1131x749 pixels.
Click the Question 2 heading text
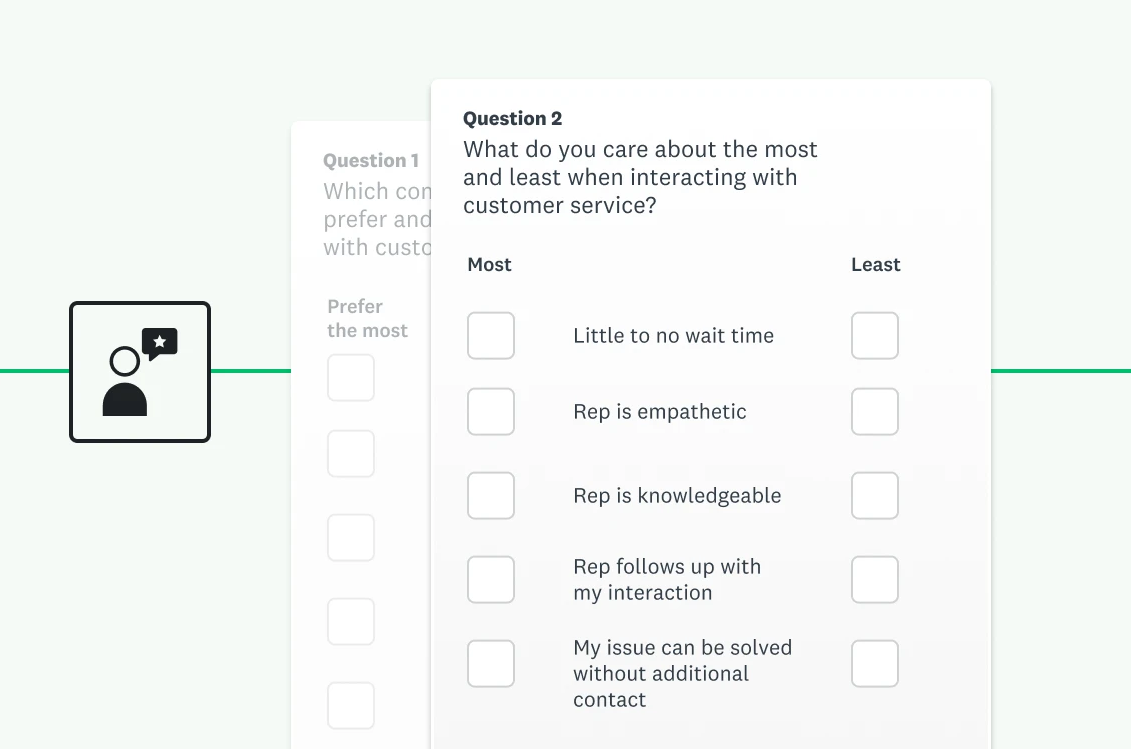point(512,118)
